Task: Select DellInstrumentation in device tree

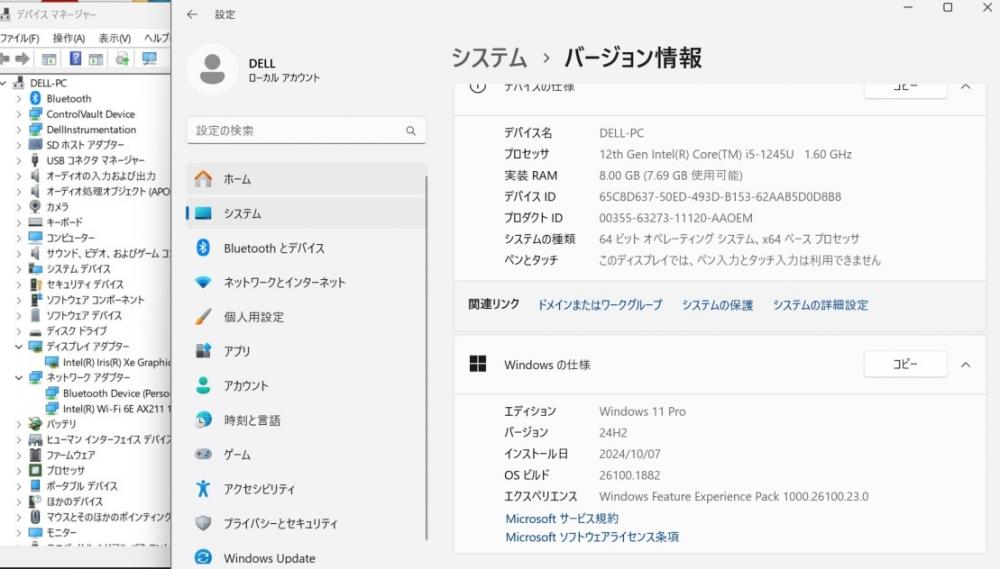Action: point(91,129)
